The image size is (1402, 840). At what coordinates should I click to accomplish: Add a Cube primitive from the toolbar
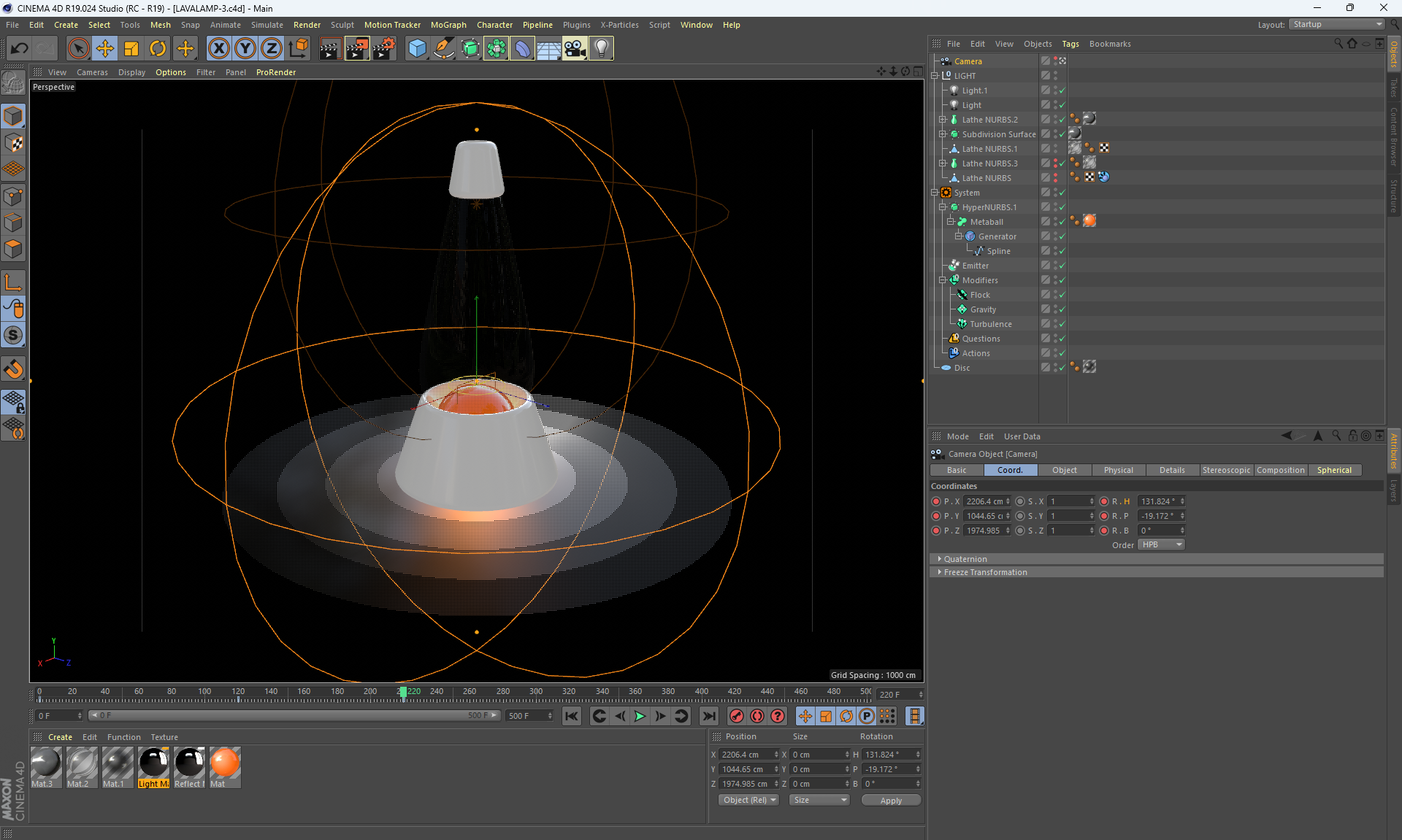[x=417, y=49]
